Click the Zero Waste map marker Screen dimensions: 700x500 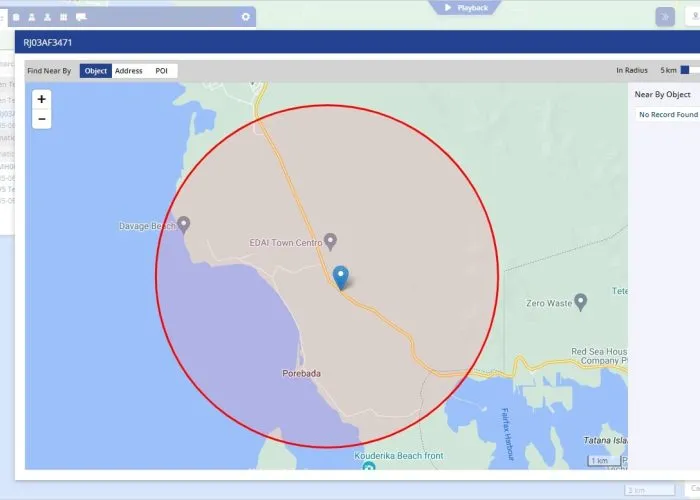click(582, 301)
